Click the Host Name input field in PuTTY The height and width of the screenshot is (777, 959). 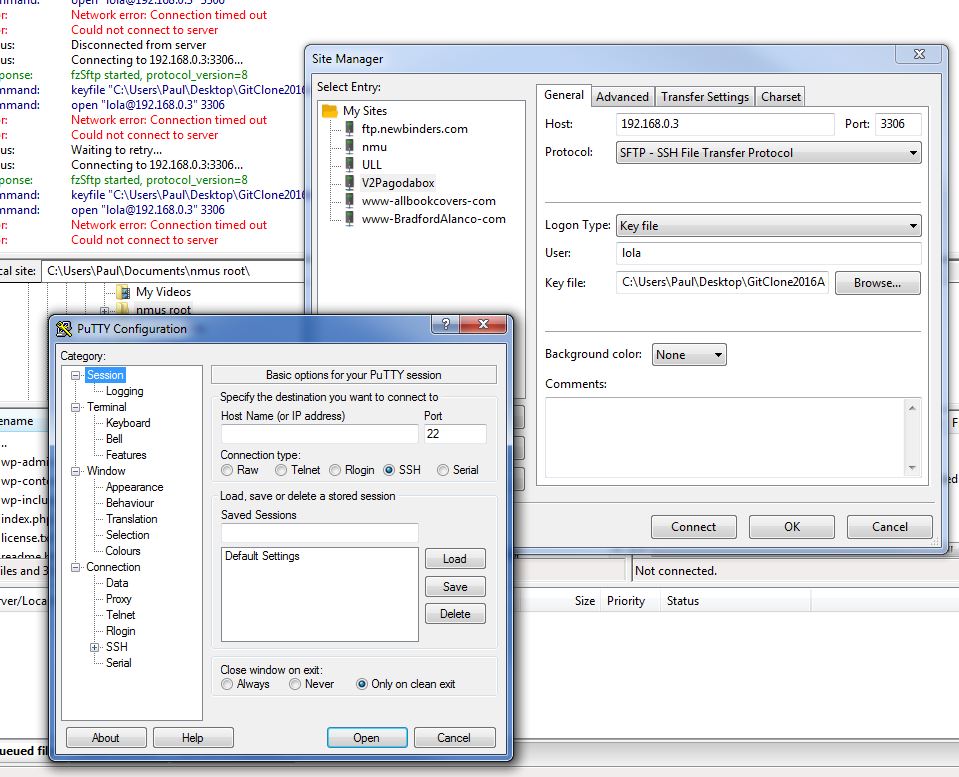(x=319, y=434)
